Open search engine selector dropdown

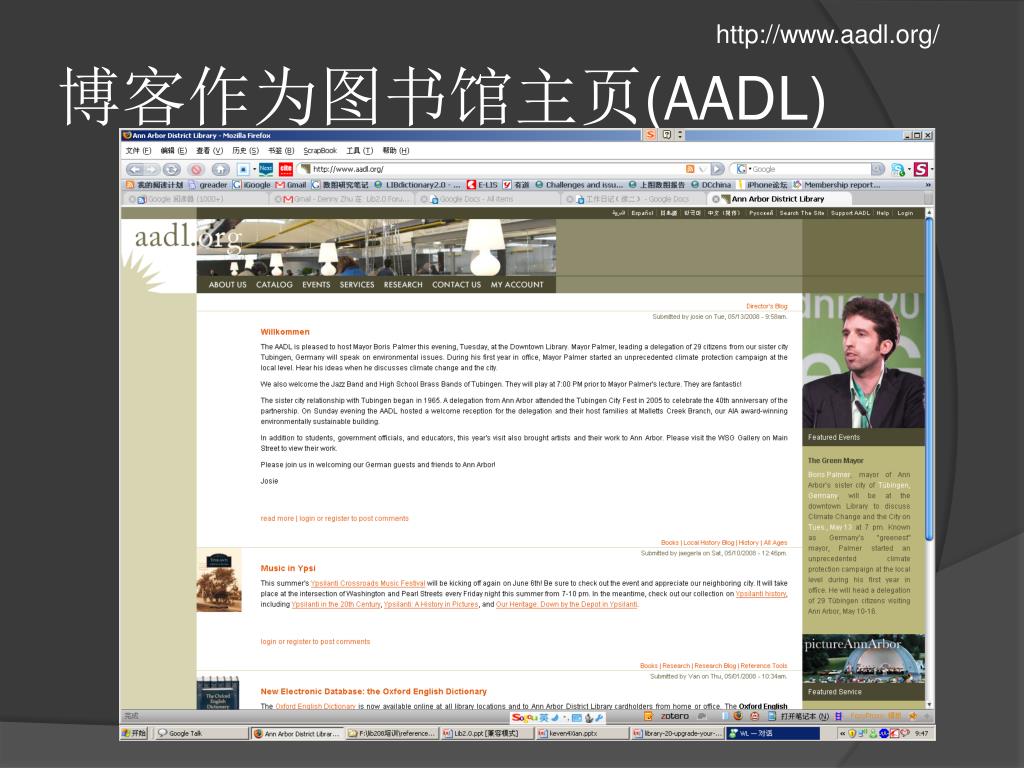click(743, 169)
